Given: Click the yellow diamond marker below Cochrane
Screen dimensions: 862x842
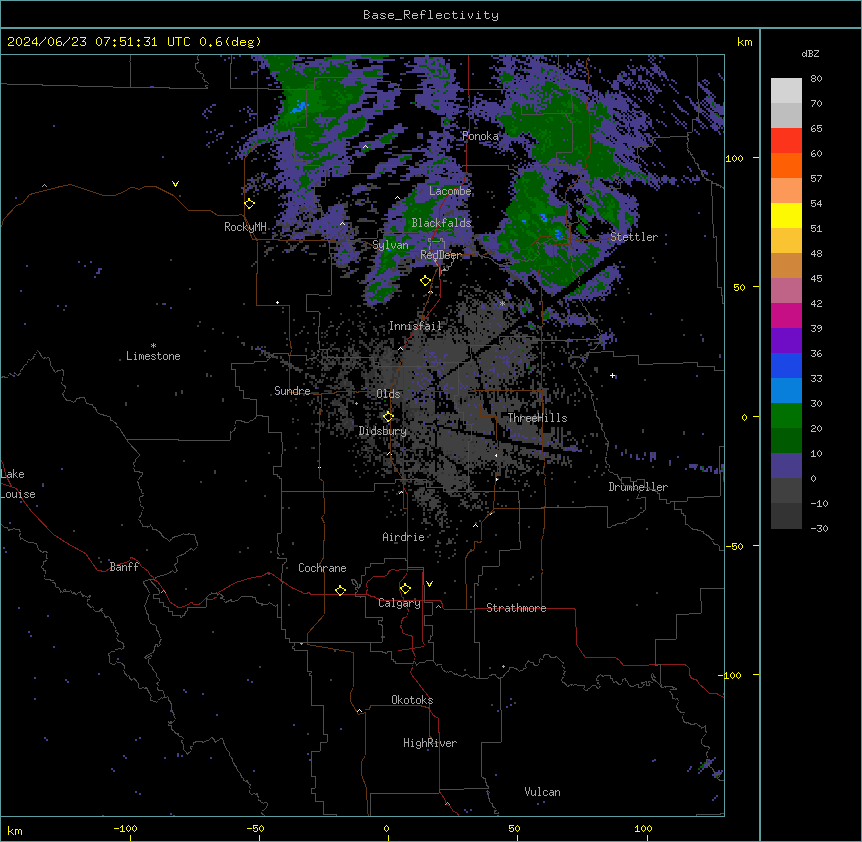Looking at the screenshot, I should point(340,590).
